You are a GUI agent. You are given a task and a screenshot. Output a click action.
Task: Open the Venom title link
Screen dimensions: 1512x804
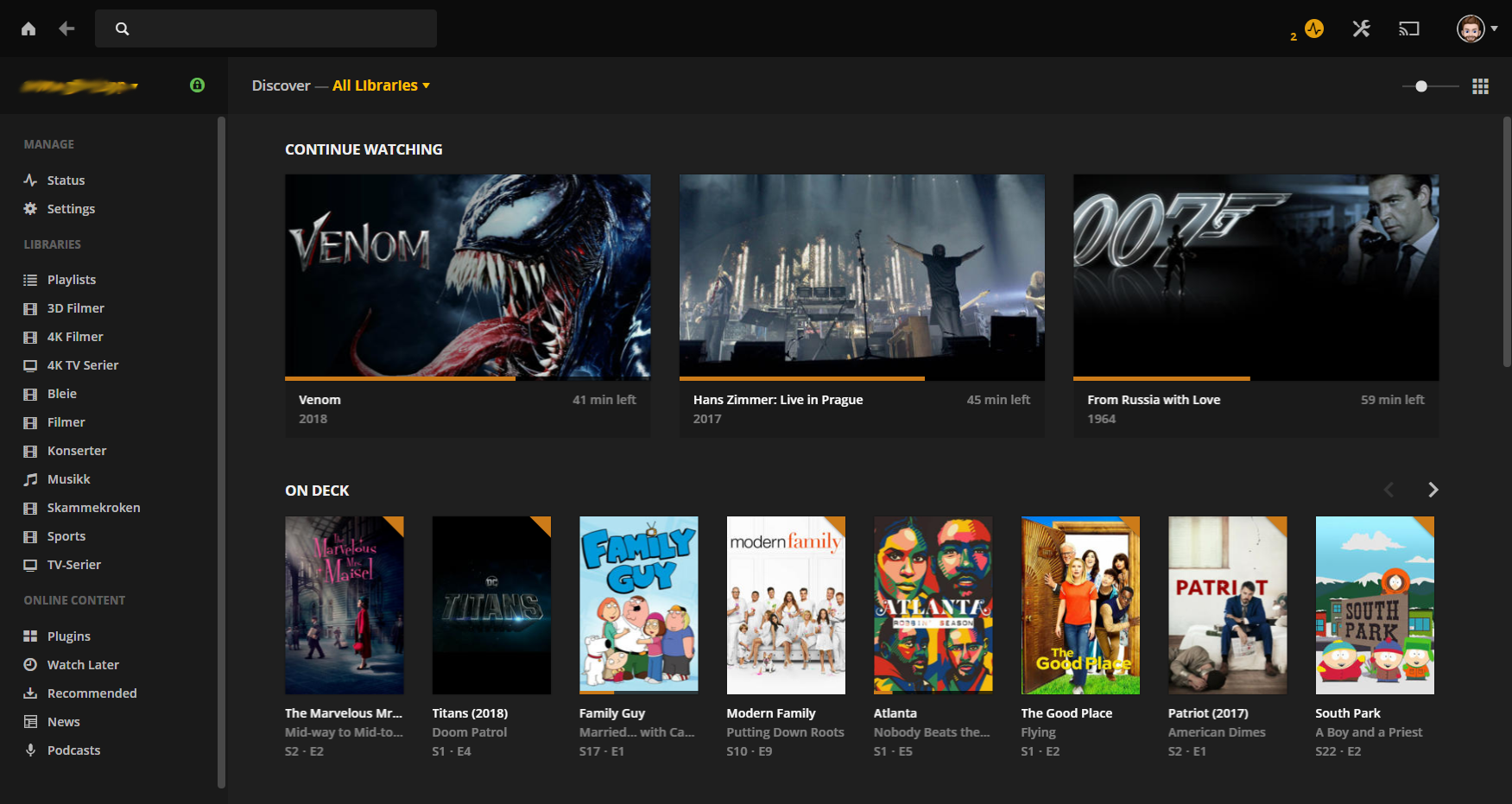[x=319, y=400]
